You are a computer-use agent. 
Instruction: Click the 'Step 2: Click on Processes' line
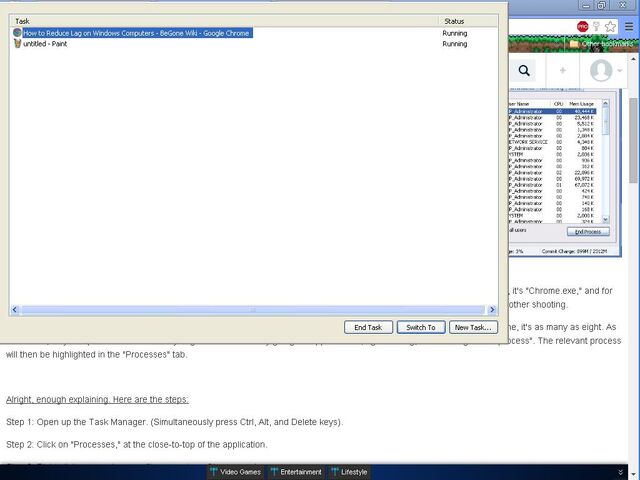coord(137,444)
